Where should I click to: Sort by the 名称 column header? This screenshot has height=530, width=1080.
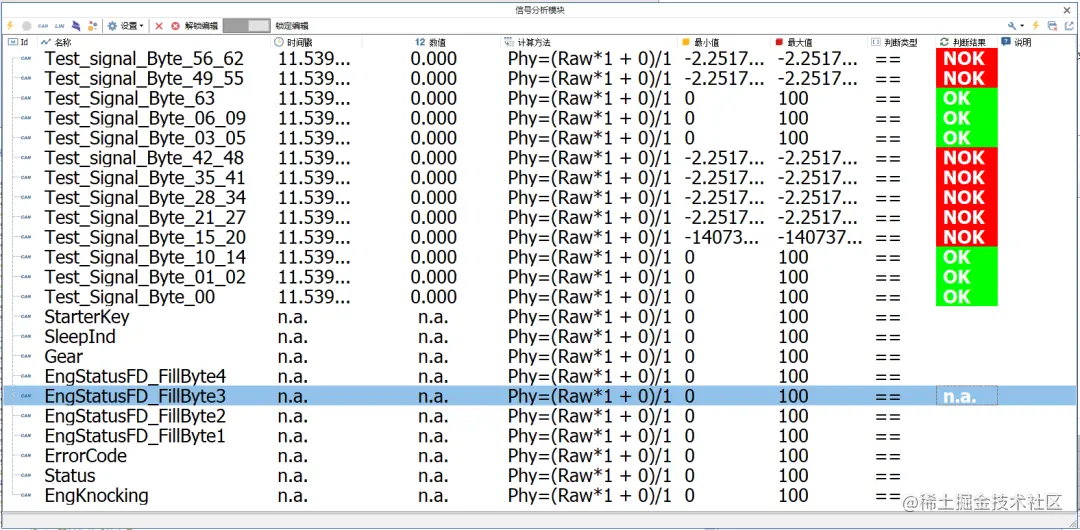click(x=155, y=42)
